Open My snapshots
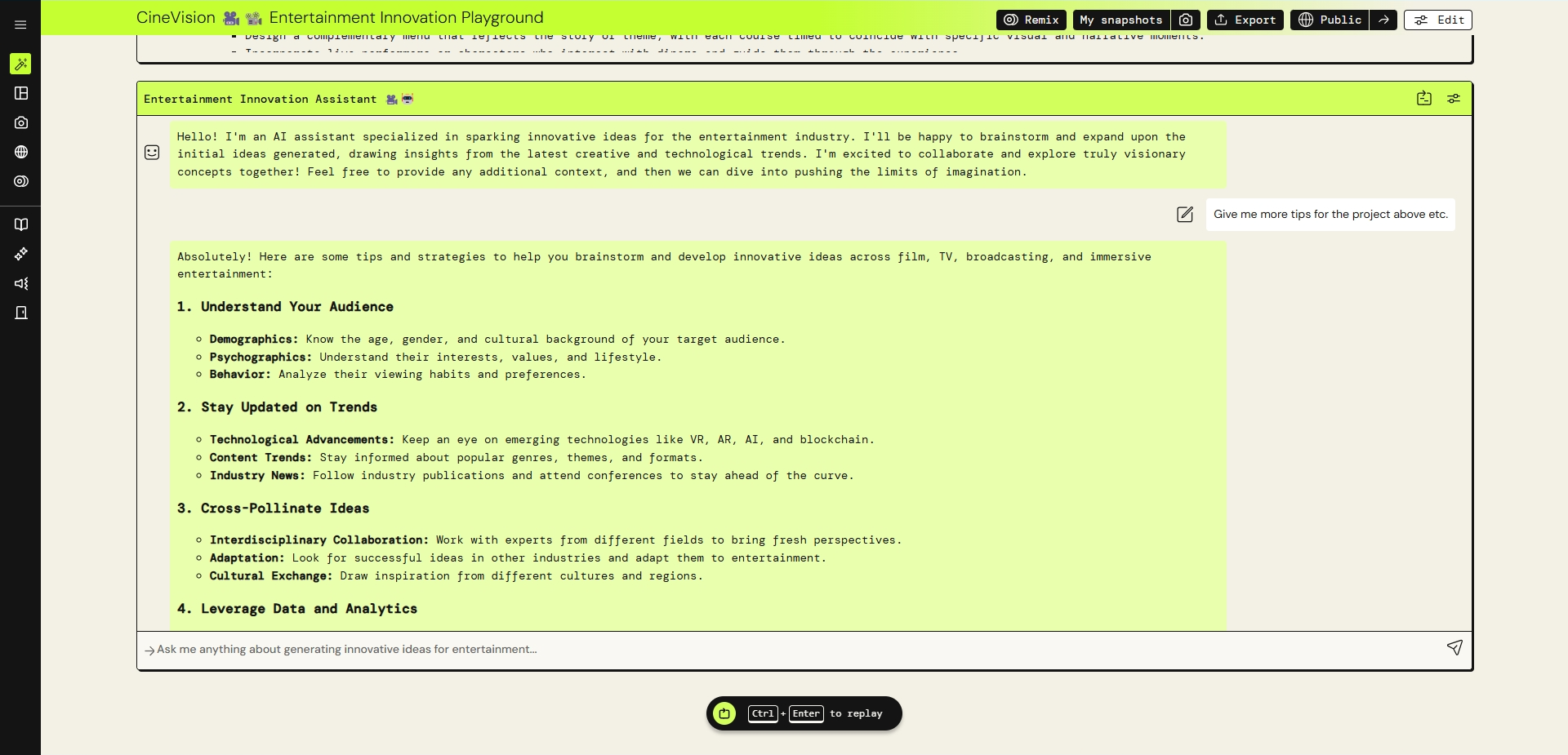 [x=1121, y=20]
